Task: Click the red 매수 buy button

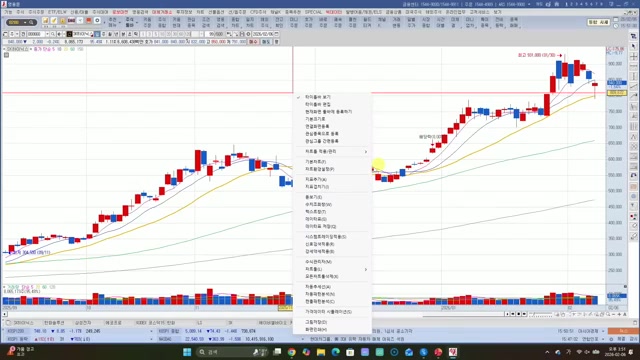Action: (x=253, y=42)
